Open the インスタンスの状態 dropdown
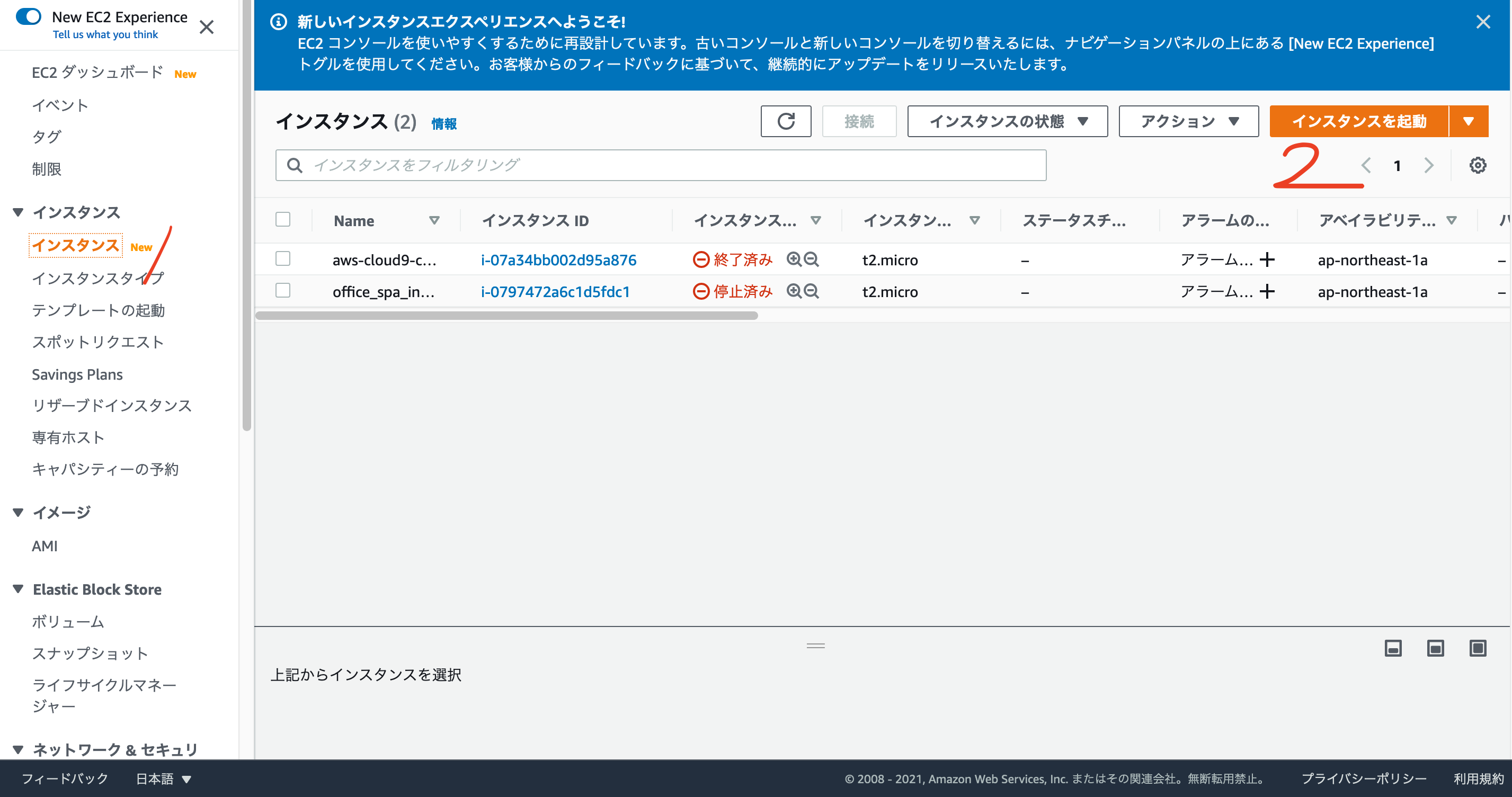Image resolution: width=1512 pixels, height=797 pixels. click(x=1006, y=121)
